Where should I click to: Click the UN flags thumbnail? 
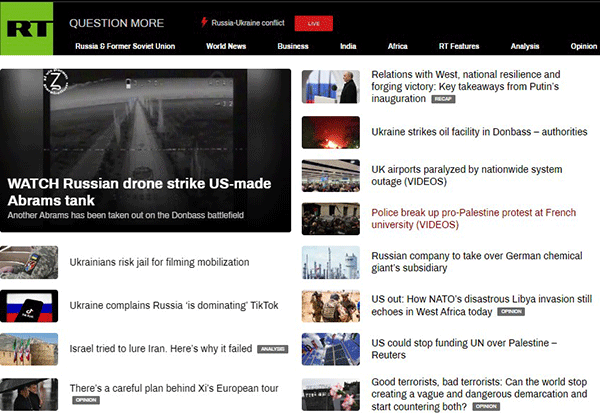[331, 349]
